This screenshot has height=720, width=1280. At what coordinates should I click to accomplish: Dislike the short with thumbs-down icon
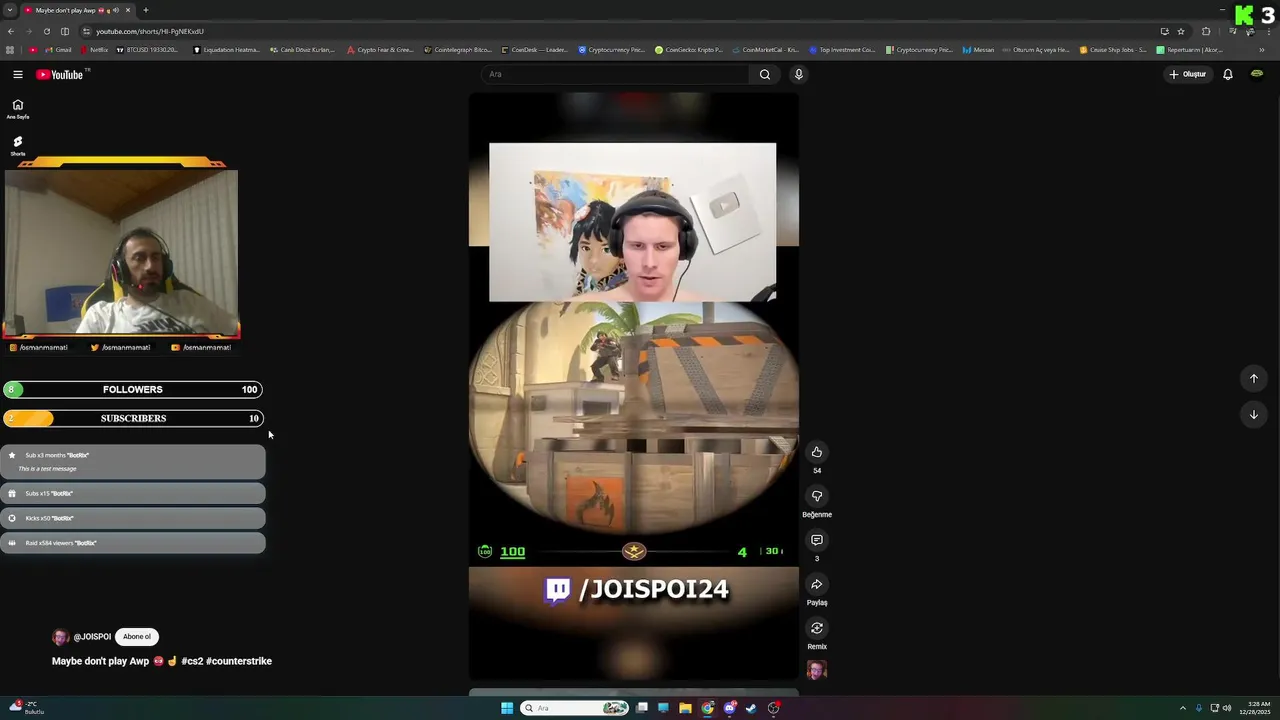[817, 496]
